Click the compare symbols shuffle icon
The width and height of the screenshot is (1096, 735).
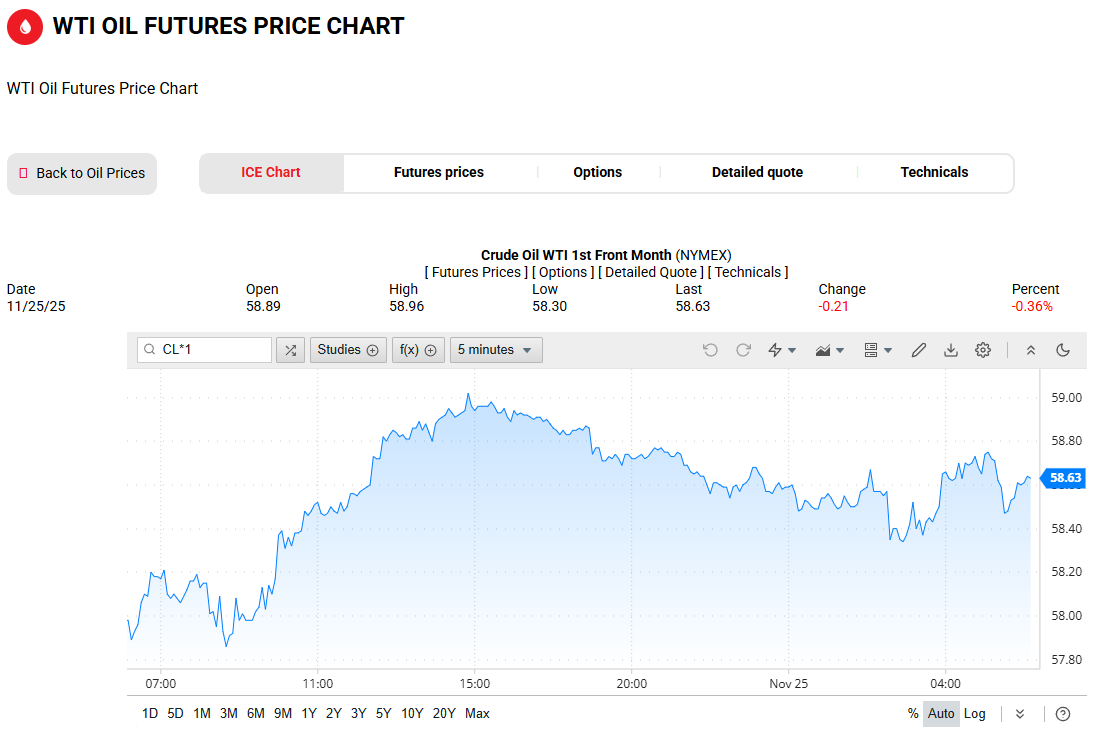pyautogui.click(x=290, y=350)
